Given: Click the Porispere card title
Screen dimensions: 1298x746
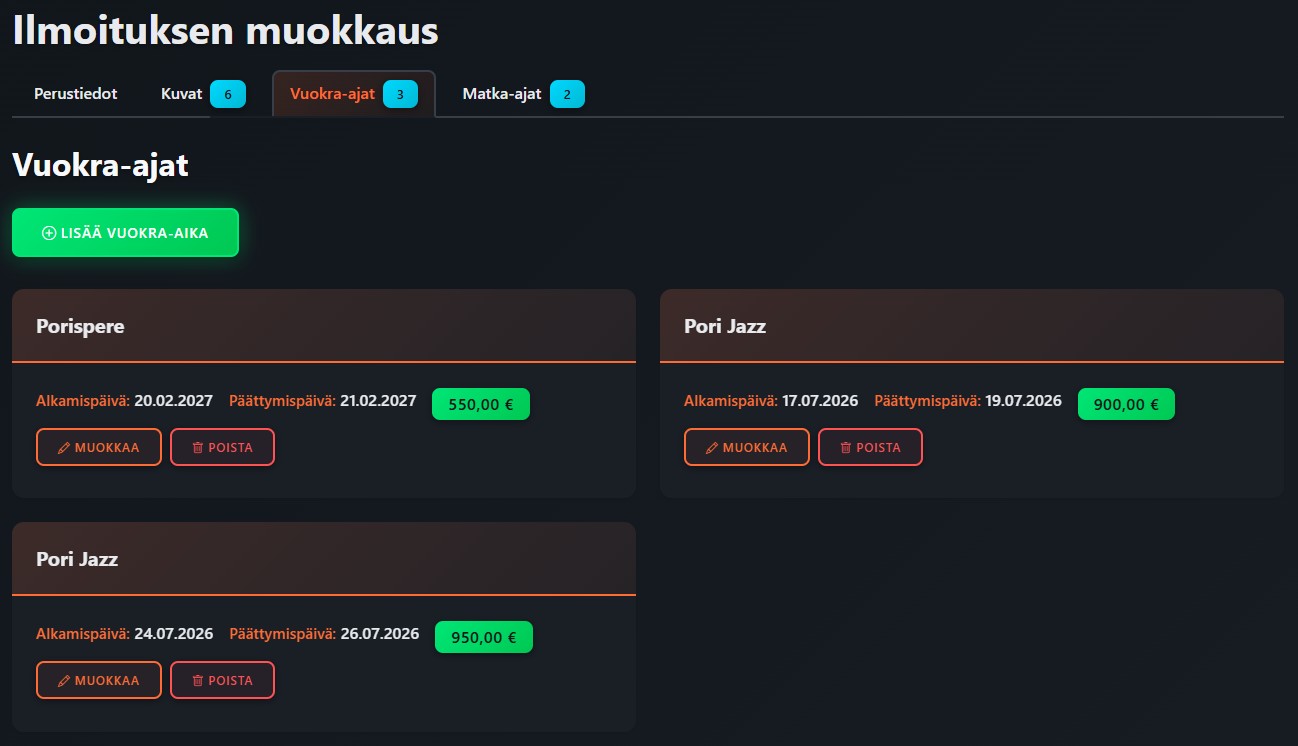Looking at the screenshot, I should coord(80,326).
